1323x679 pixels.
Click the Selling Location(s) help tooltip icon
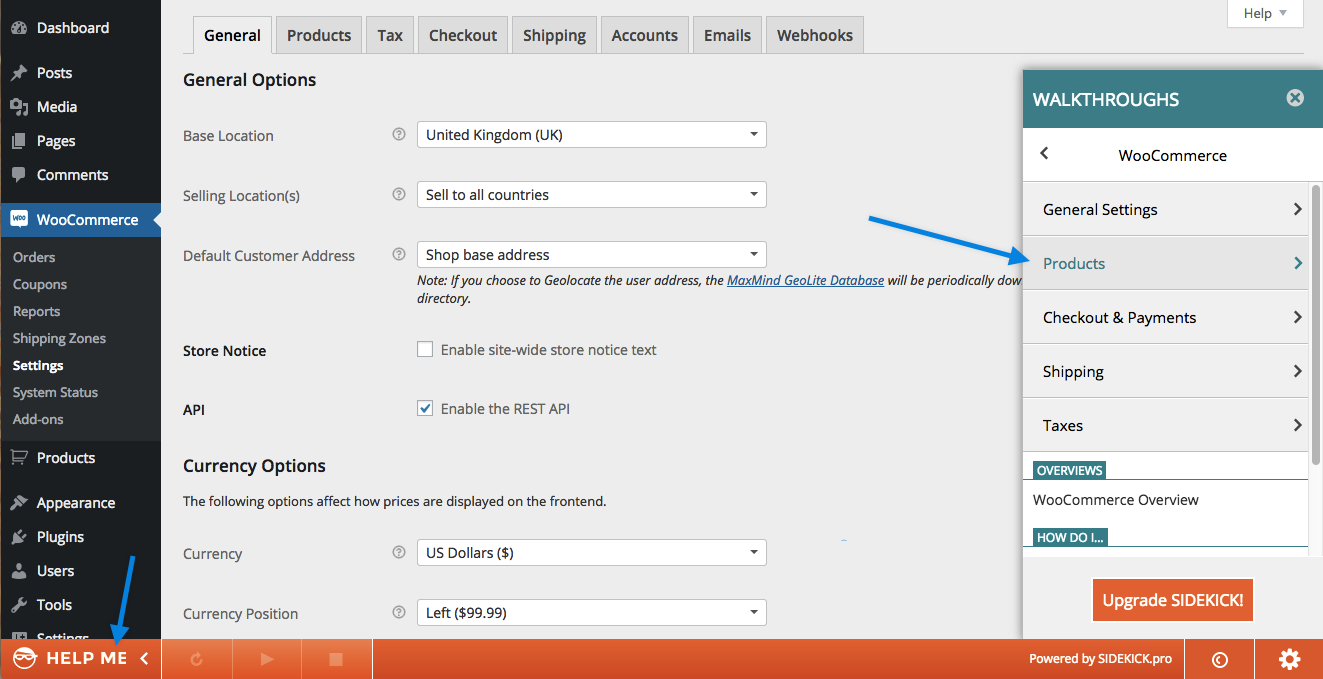point(399,194)
